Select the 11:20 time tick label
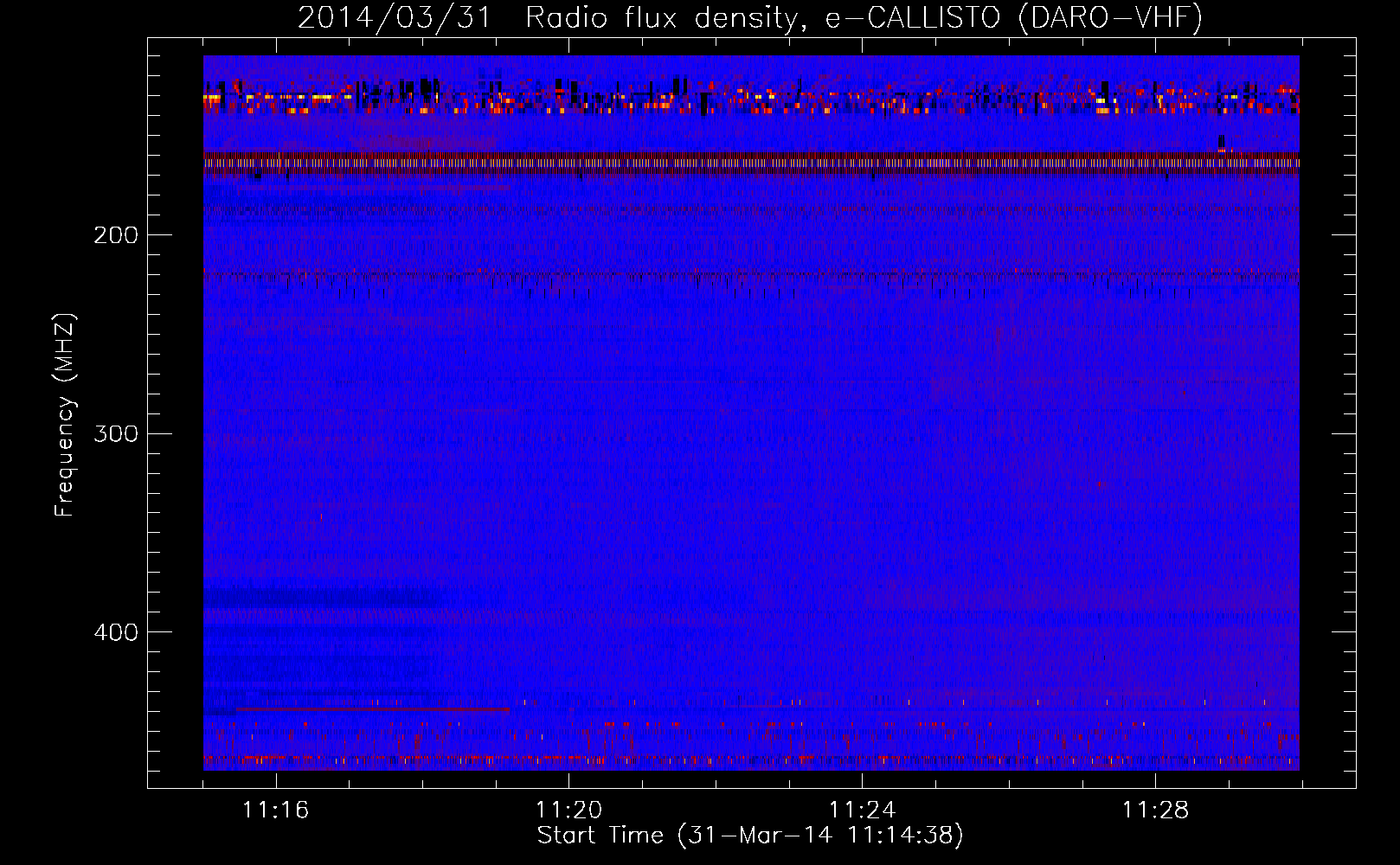The height and width of the screenshot is (865, 1400). (x=568, y=811)
